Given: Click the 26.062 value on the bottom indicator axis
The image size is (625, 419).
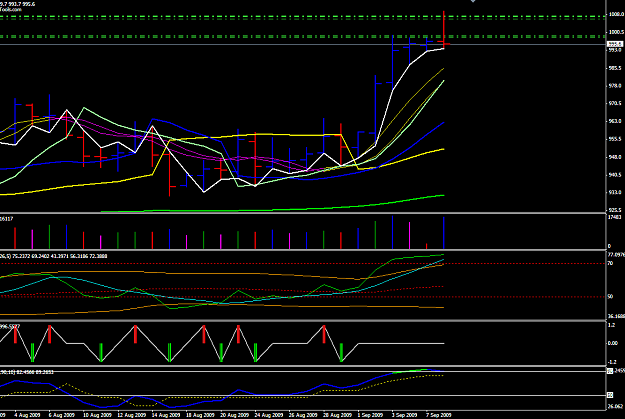Looking at the screenshot, I should click(x=616, y=407).
